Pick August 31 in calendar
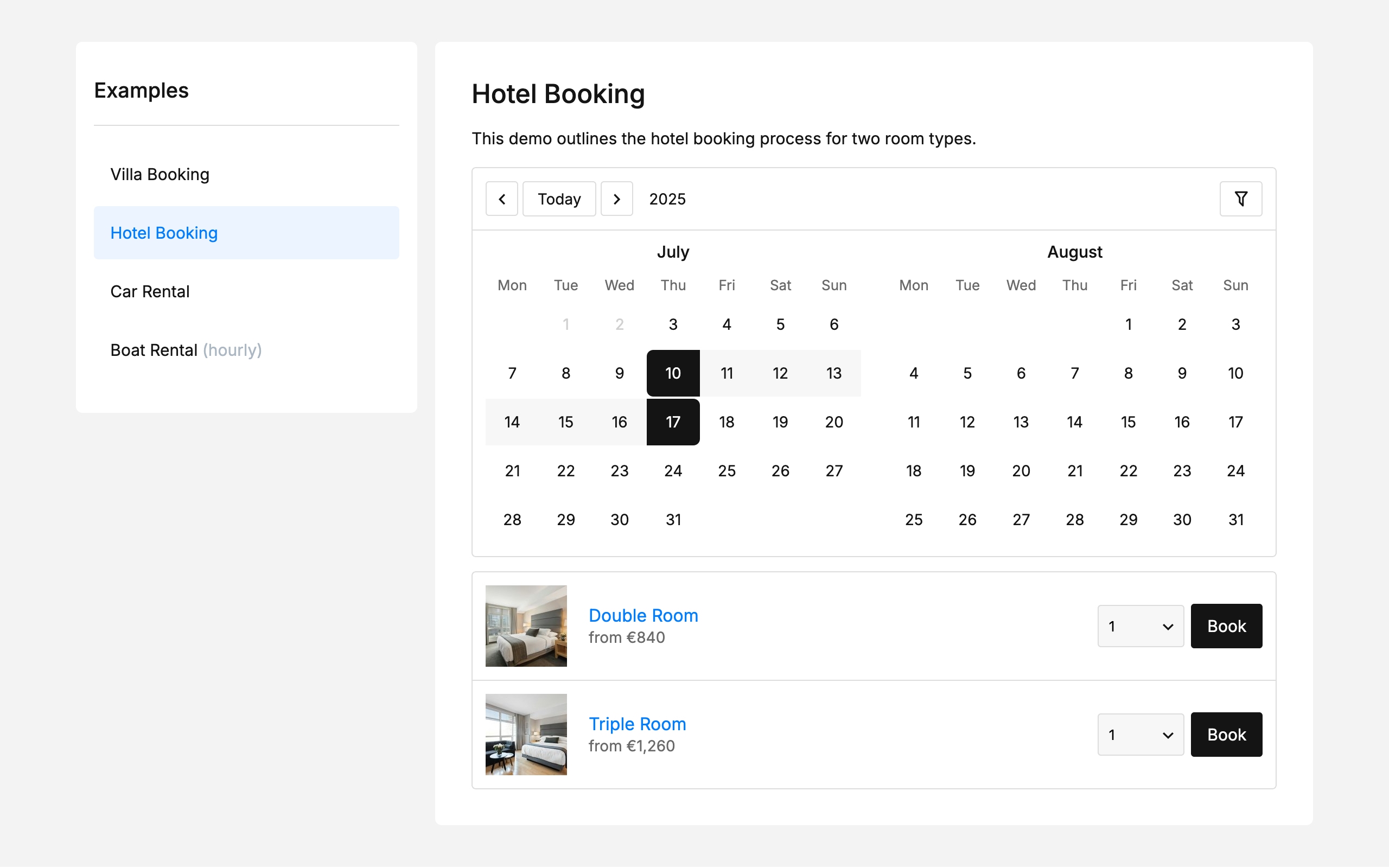The height and width of the screenshot is (868, 1389). (x=1236, y=520)
